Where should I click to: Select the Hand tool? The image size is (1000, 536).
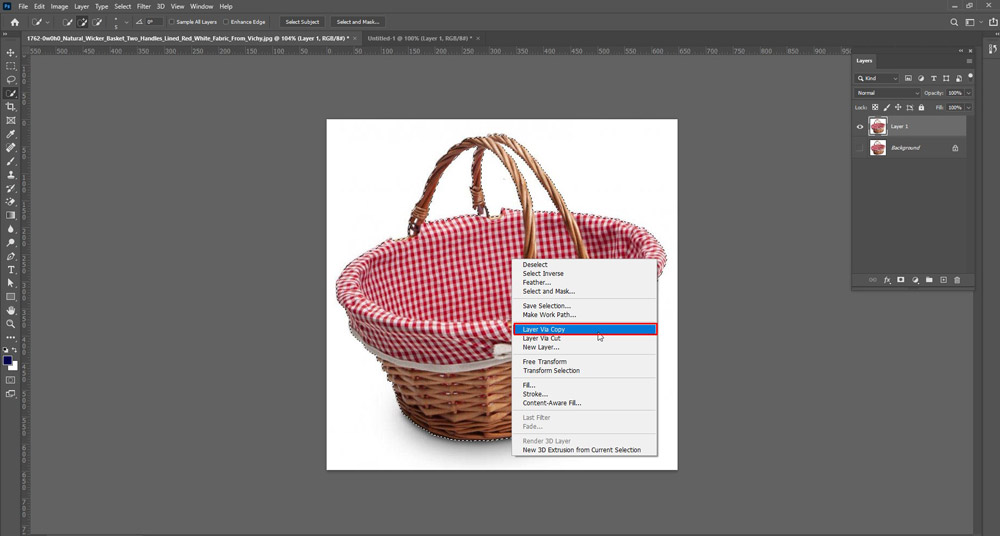tap(11, 311)
